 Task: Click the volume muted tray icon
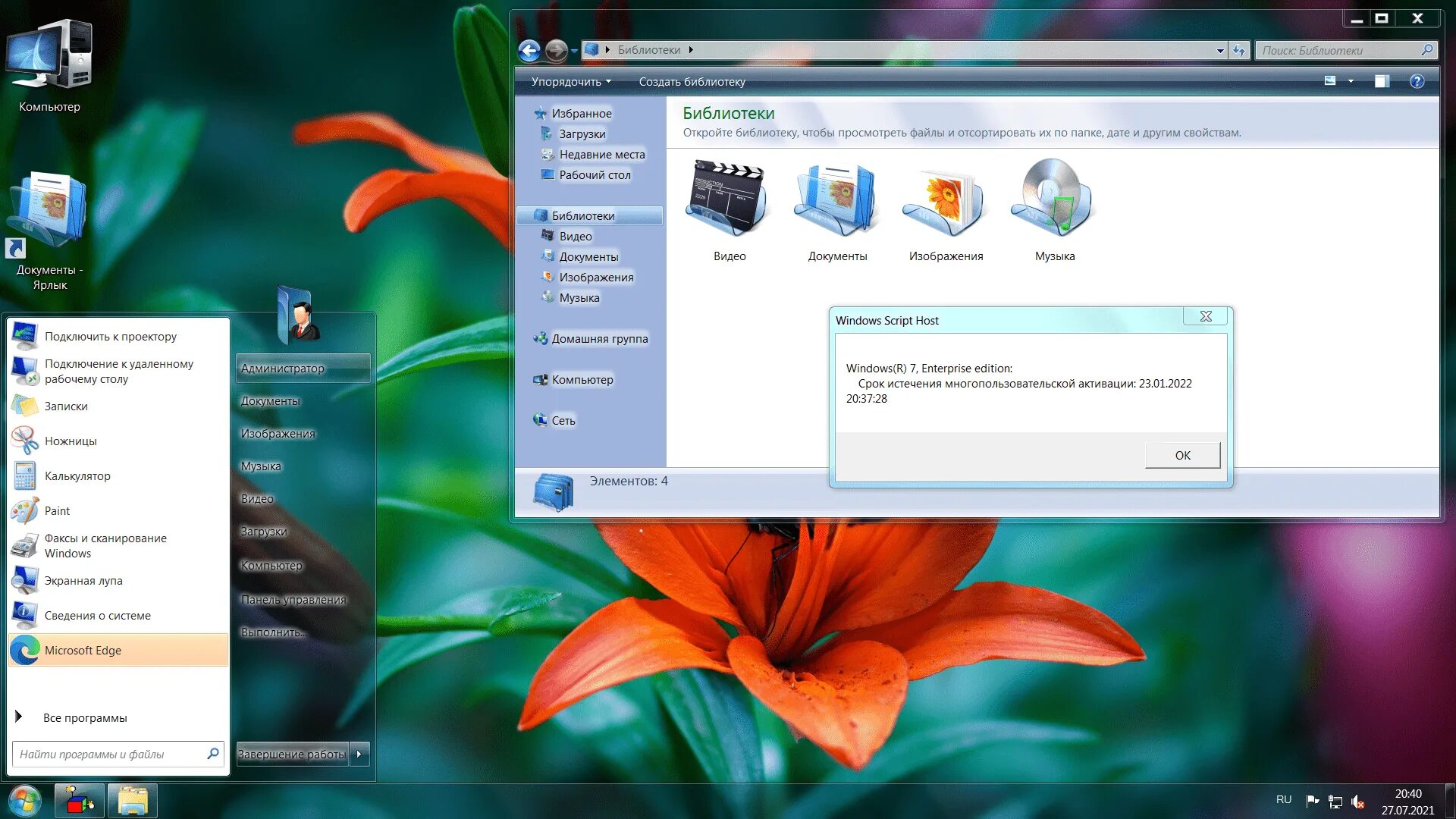point(1358,802)
